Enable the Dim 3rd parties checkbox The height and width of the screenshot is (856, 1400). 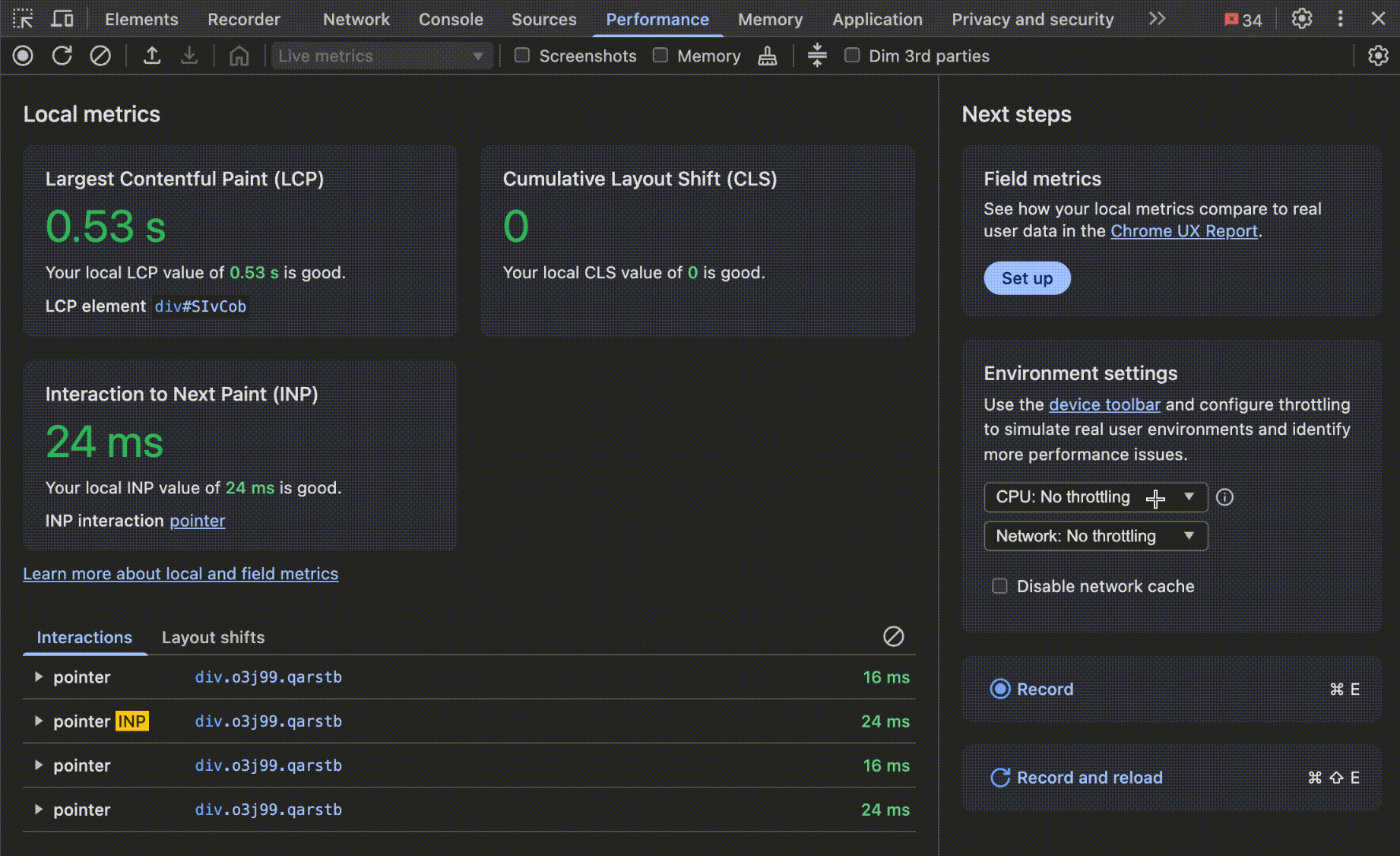(x=852, y=55)
